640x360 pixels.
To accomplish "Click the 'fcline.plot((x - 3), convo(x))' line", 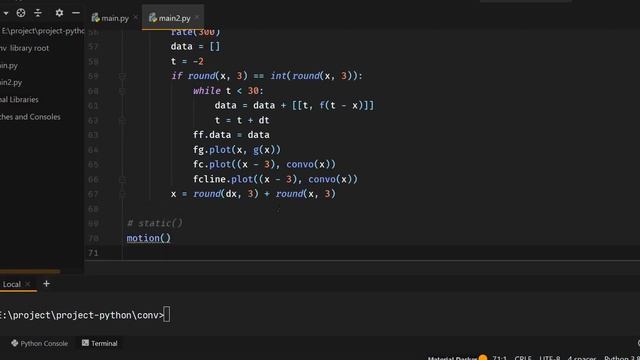I will tap(275, 179).
